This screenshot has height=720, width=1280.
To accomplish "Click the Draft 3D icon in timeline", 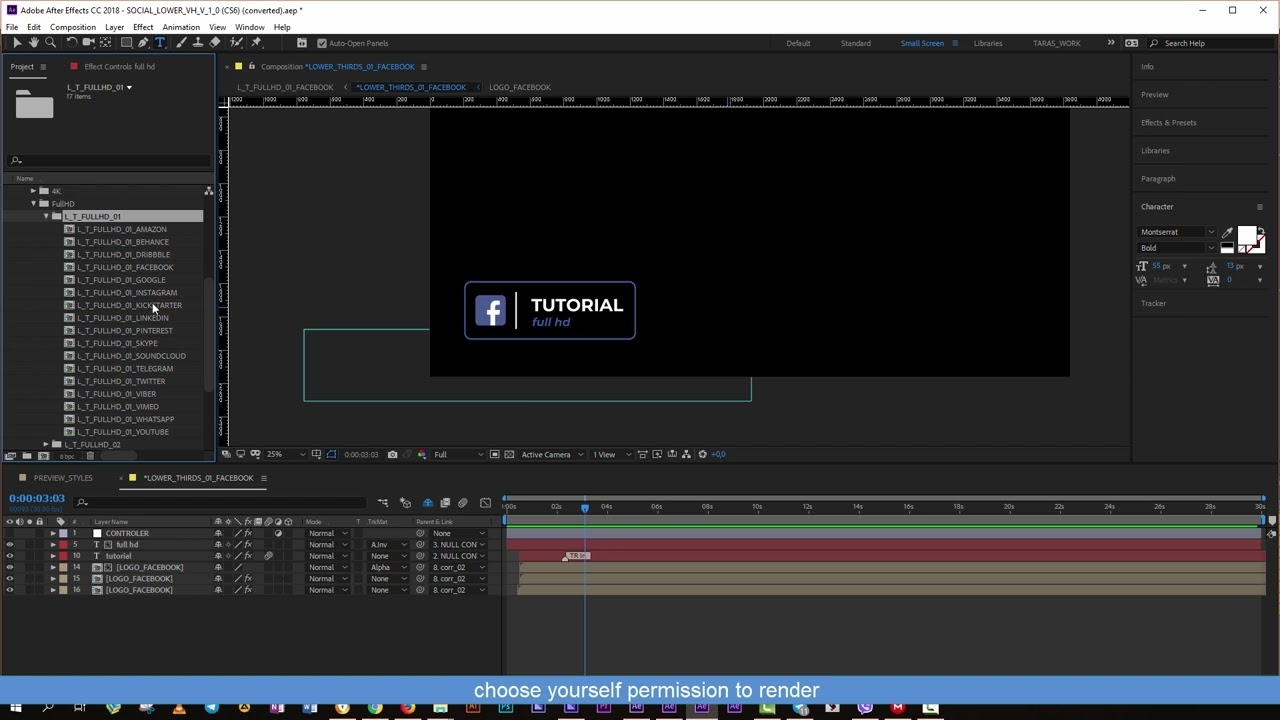I will tap(405, 503).
